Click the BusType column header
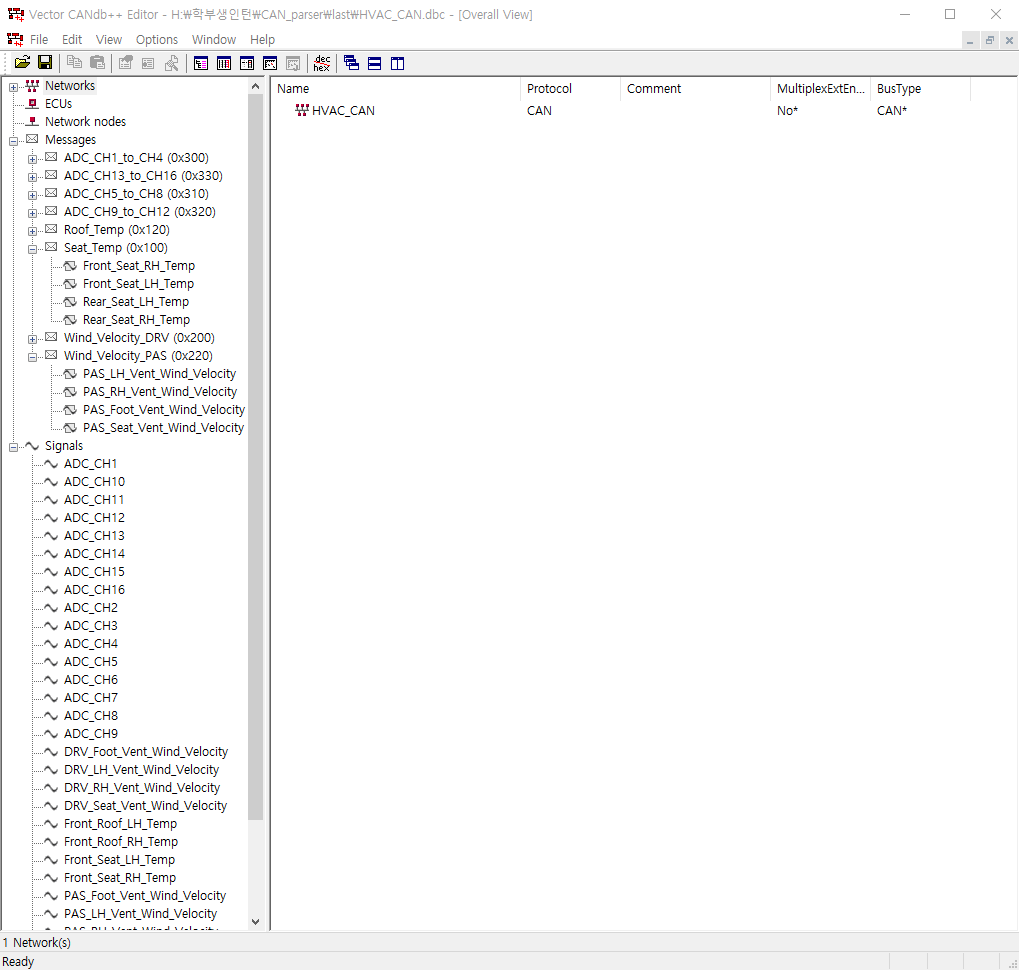The width and height of the screenshot is (1019, 970). [x=920, y=89]
